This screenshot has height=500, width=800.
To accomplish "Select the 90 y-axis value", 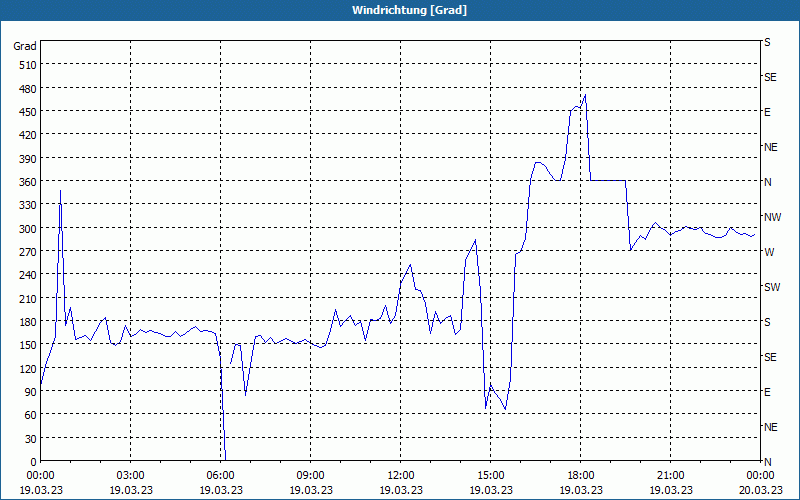I will pos(31,392).
